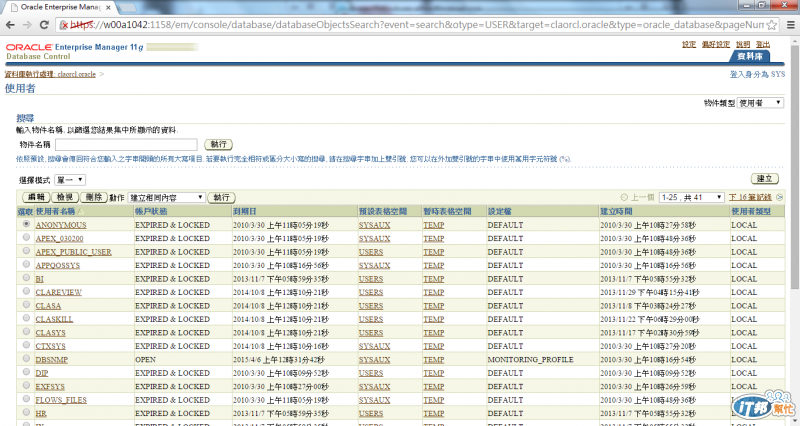
Task: Open the 1-25, 共 41 page range dropdown
Action: pyautogui.click(x=691, y=197)
